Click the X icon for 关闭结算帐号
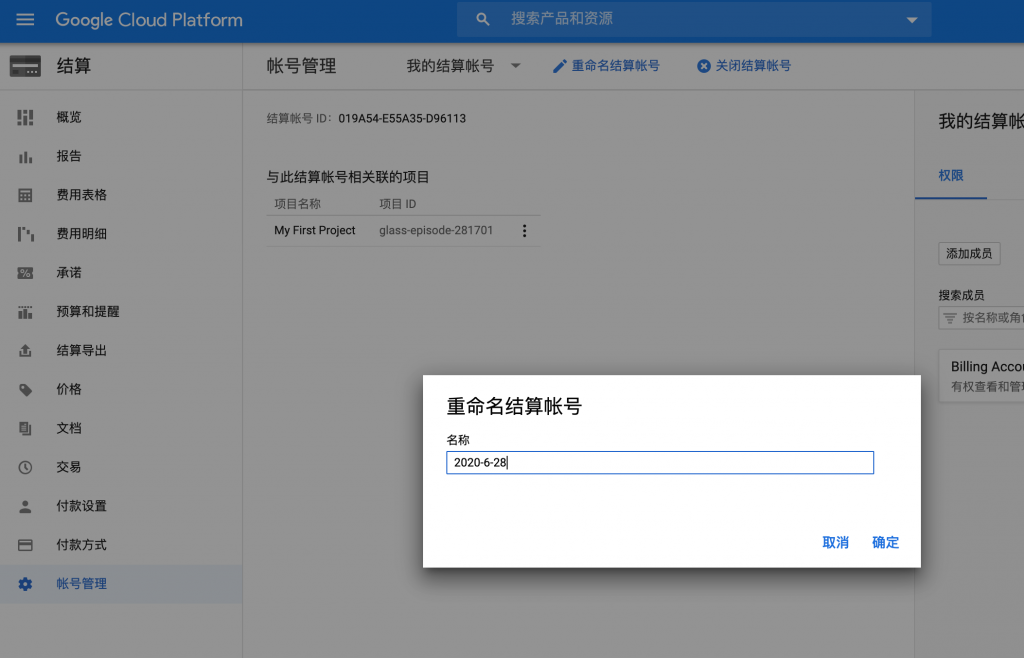The height and width of the screenshot is (658, 1024). [703, 66]
